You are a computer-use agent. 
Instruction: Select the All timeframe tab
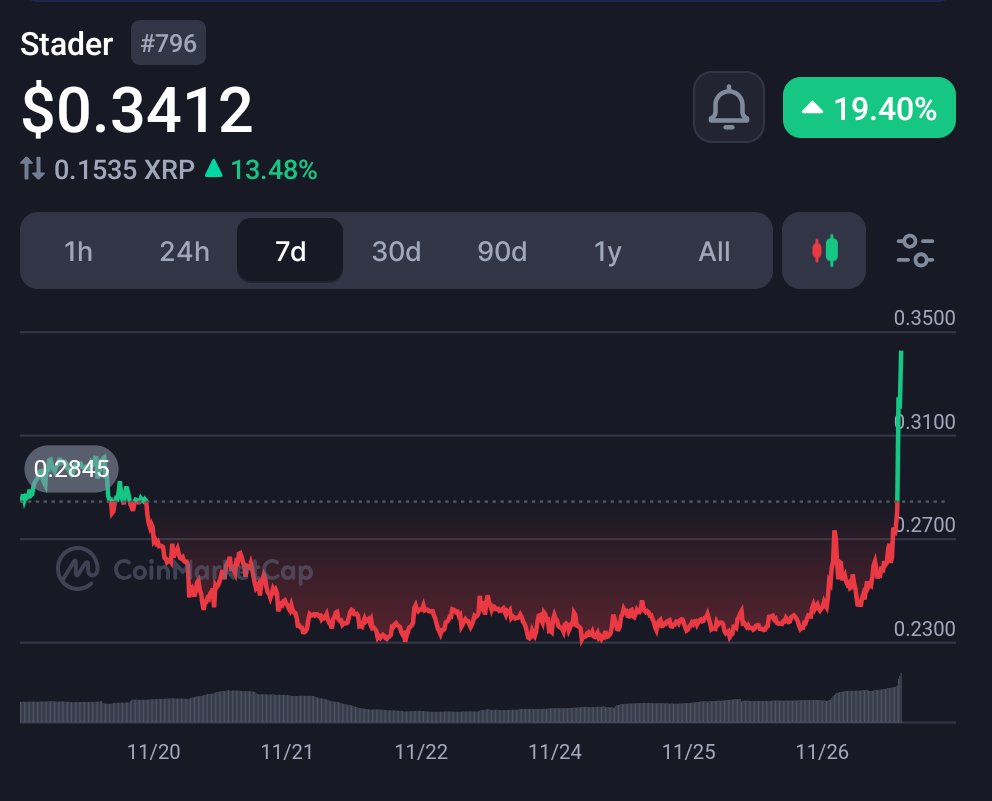click(714, 251)
